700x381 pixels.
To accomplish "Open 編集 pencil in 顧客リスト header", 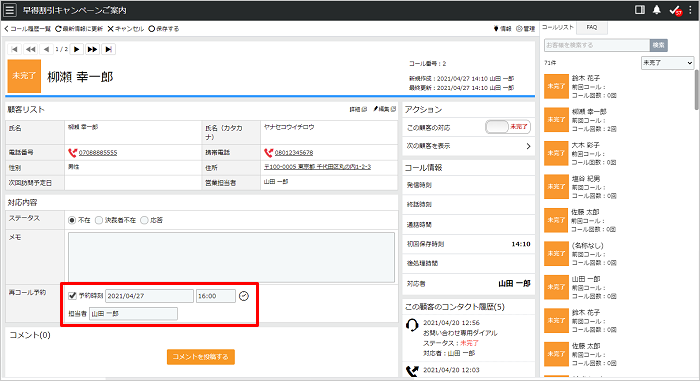I will tap(384, 109).
